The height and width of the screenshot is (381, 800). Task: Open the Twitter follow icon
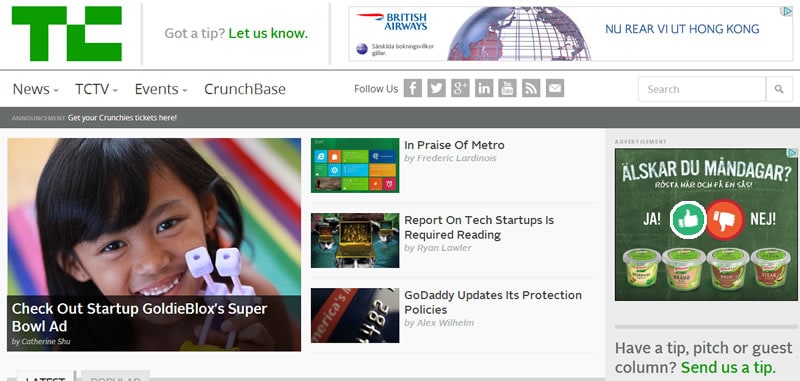[436, 88]
